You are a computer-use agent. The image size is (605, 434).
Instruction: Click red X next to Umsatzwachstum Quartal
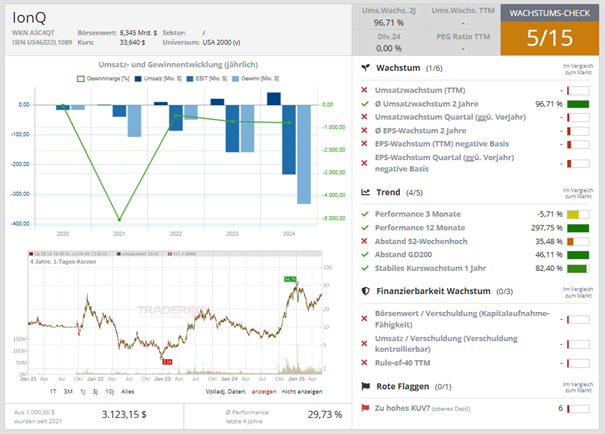(x=364, y=117)
